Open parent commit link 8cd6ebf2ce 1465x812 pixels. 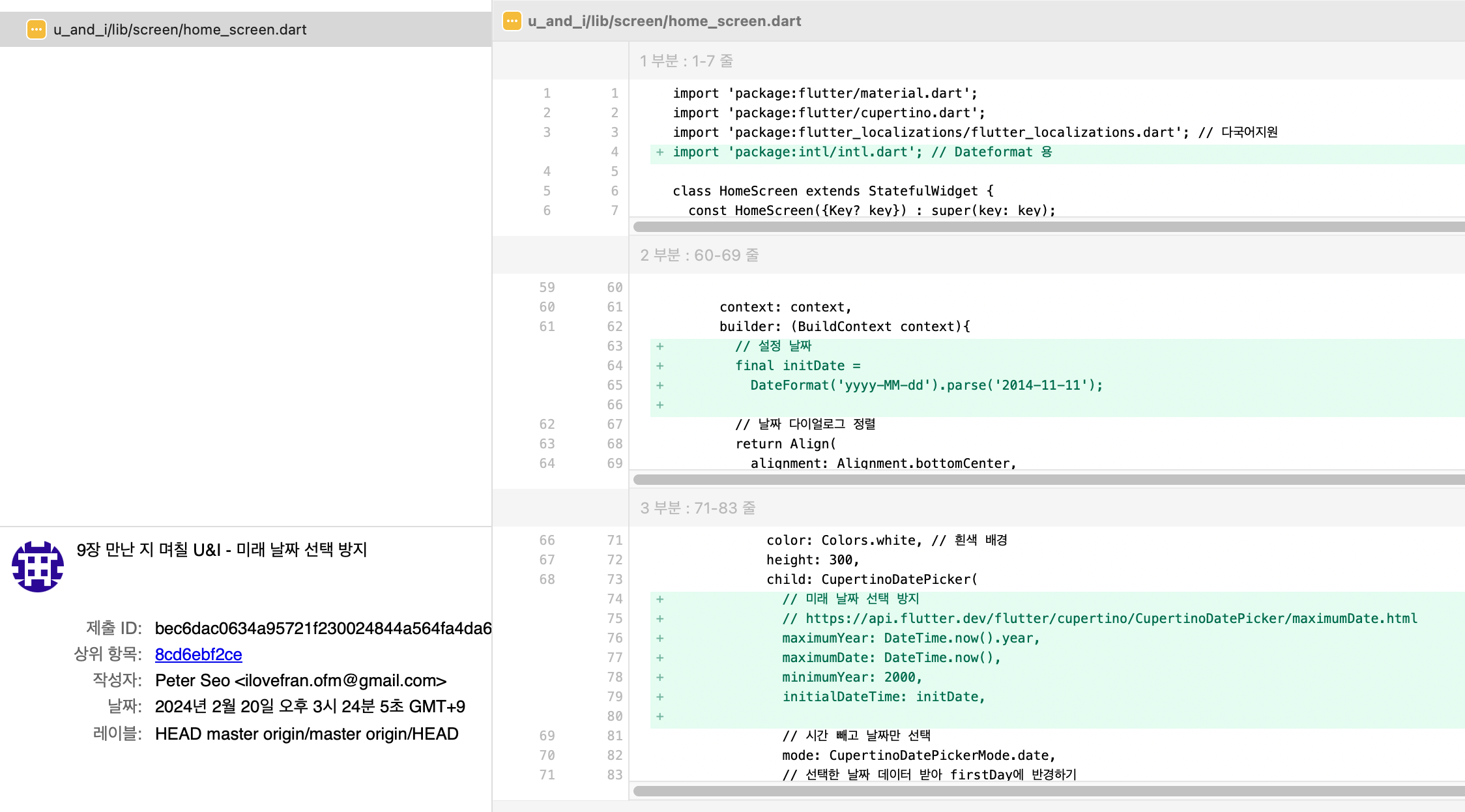pos(198,654)
